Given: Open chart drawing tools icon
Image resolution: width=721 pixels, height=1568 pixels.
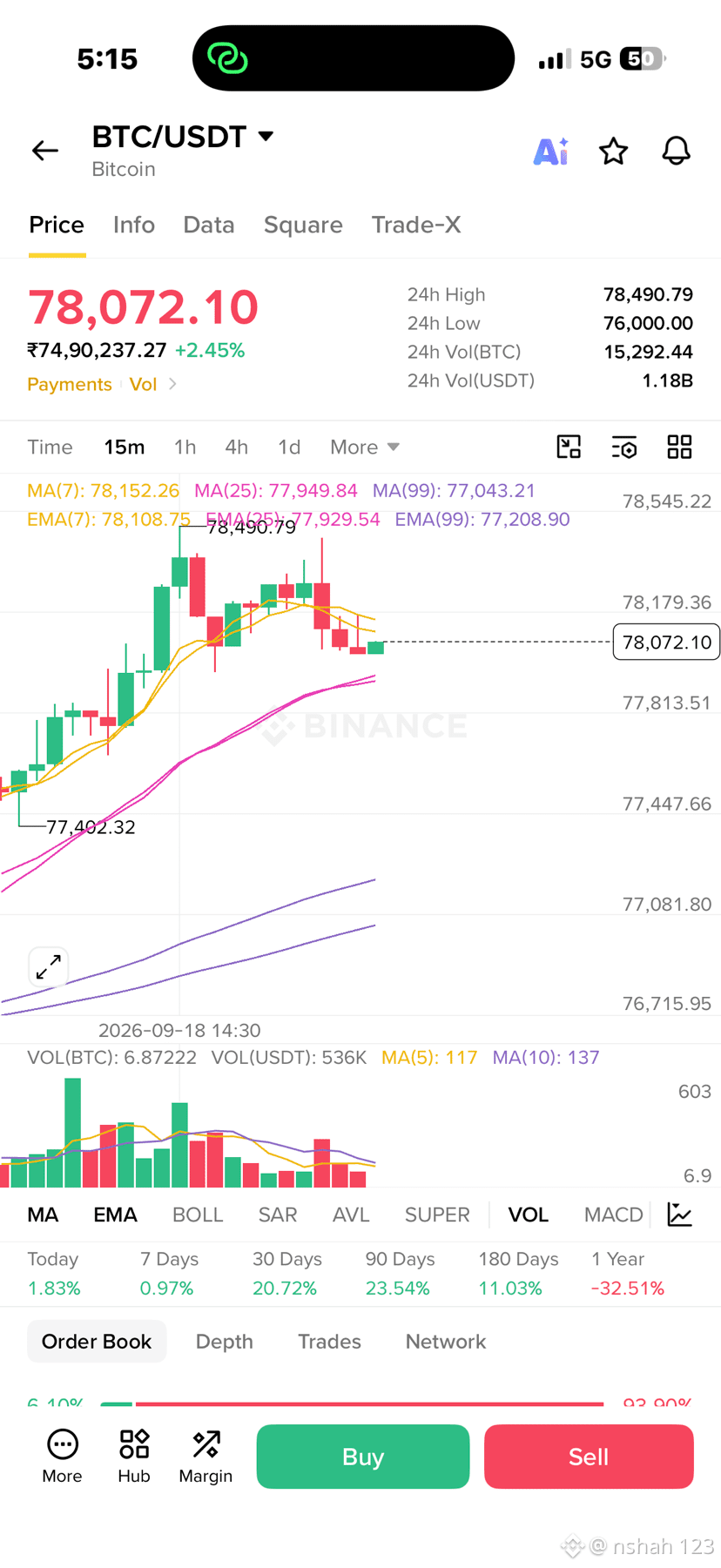Looking at the screenshot, I should pos(569,447).
